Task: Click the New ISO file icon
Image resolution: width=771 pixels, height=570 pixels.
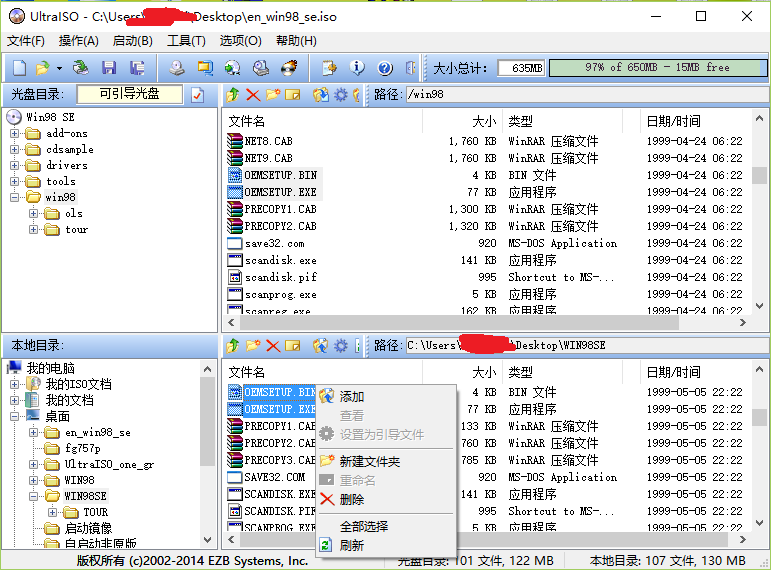Action: pos(19,67)
